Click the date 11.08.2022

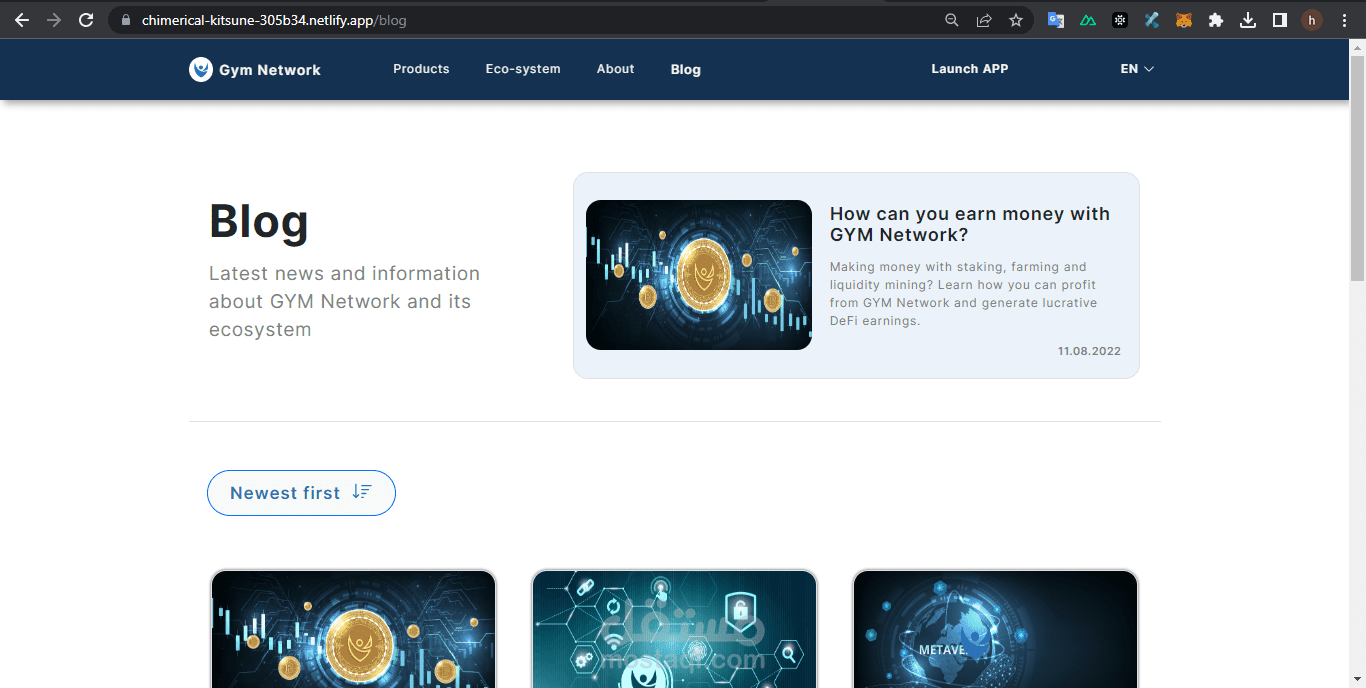pyautogui.click(x=1089, y=351)
